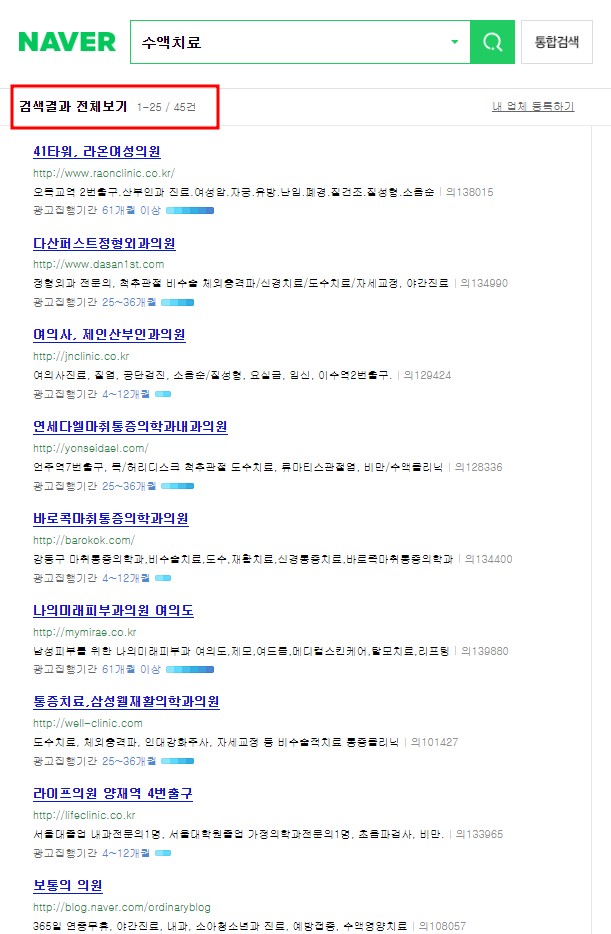Click 4~12개월 text under 제인산부인과의원
Viewport: 611px width, 934px height.
coord(126,394)
